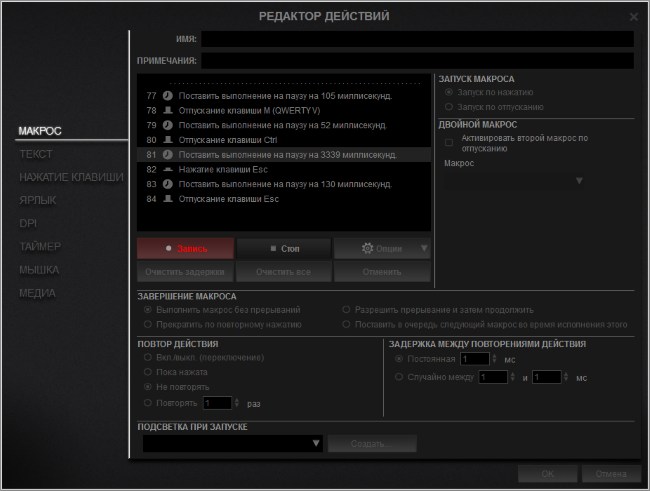Open the ТАЙМЕР section in sidebar
Image resolution: width=650 pixels, height=491 pixels.
(x=40, y=246)
